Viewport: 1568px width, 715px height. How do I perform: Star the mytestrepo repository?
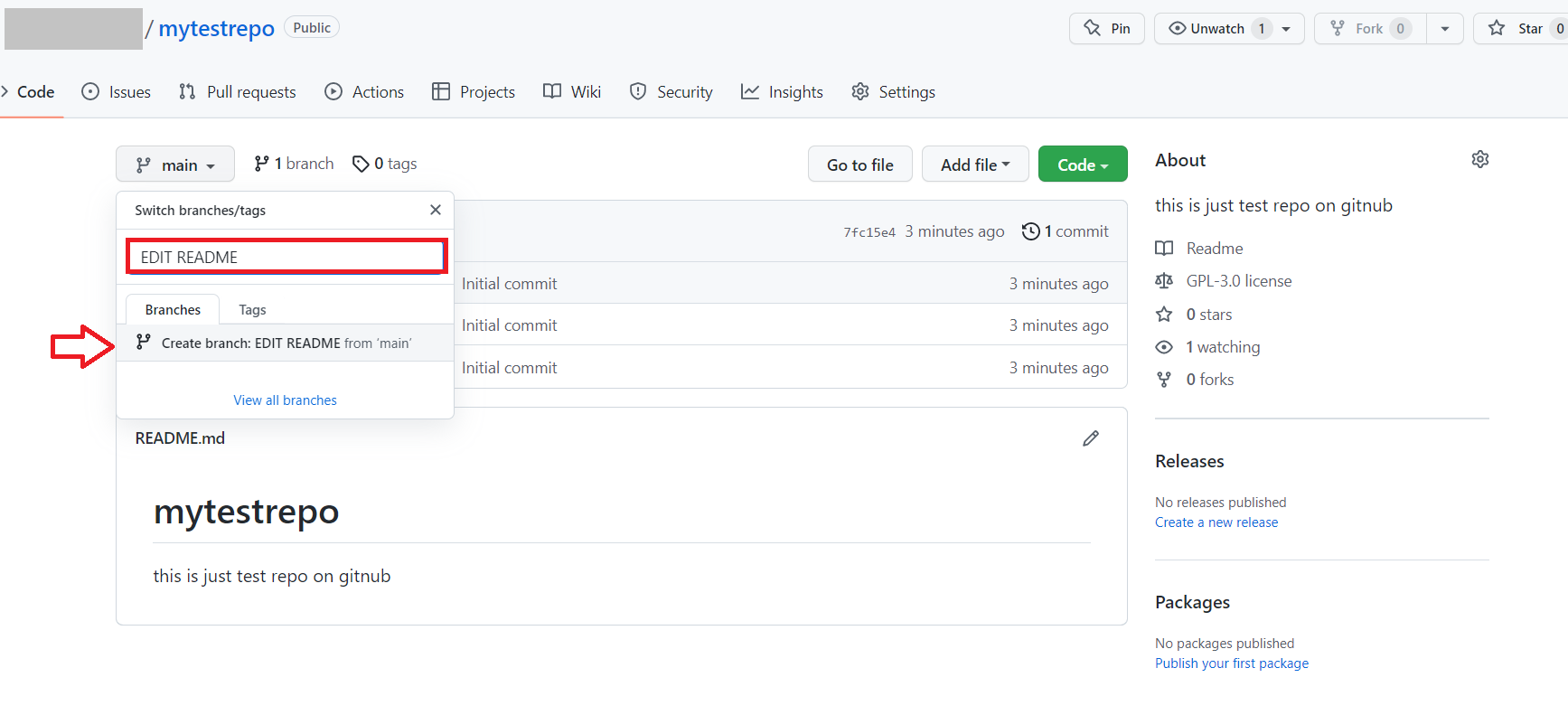pos(1520,29)
